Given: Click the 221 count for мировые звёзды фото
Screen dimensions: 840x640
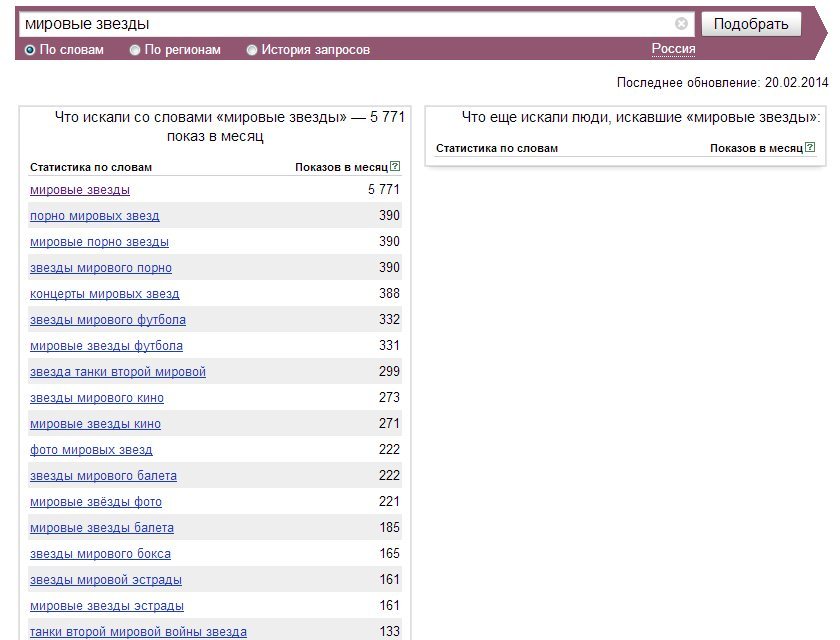Looking at the screenshot, I should coord(389,502).
